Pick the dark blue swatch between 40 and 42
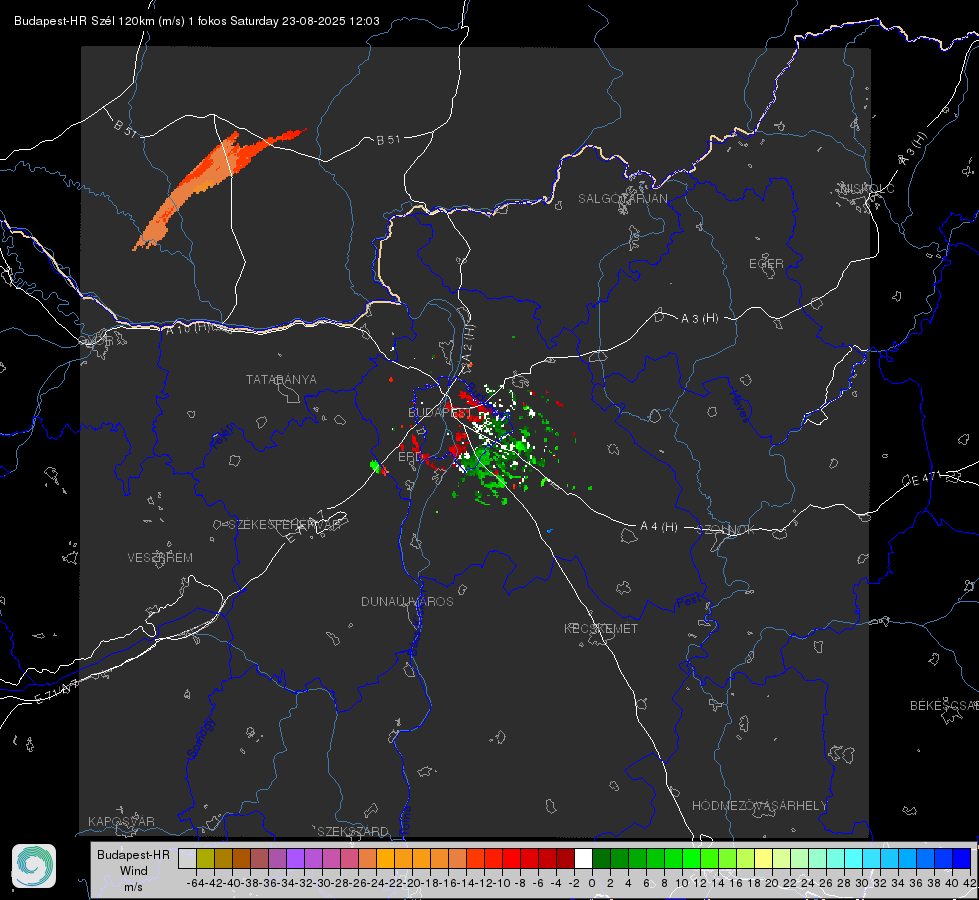Screen dimensions: 979x900 pyautogui.click(x=962, y=859)
